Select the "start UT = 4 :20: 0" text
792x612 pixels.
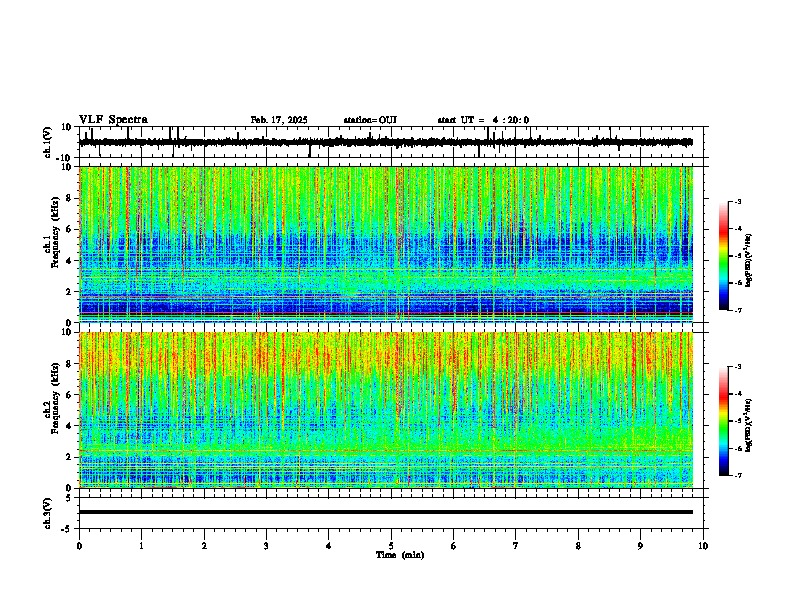click(483, 120)
